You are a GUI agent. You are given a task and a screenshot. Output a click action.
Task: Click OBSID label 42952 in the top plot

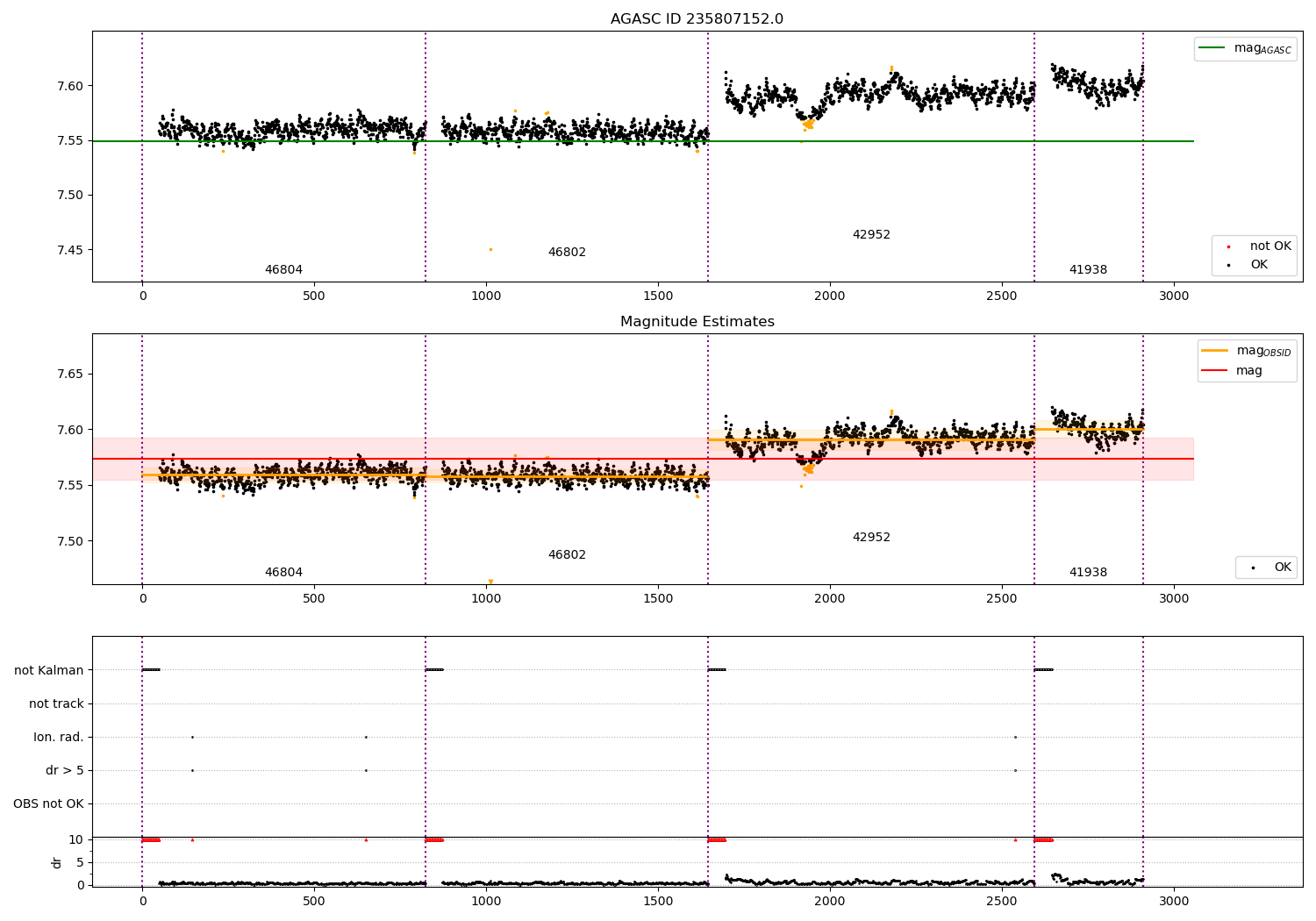pyautogui.click(x=871, y=235)
